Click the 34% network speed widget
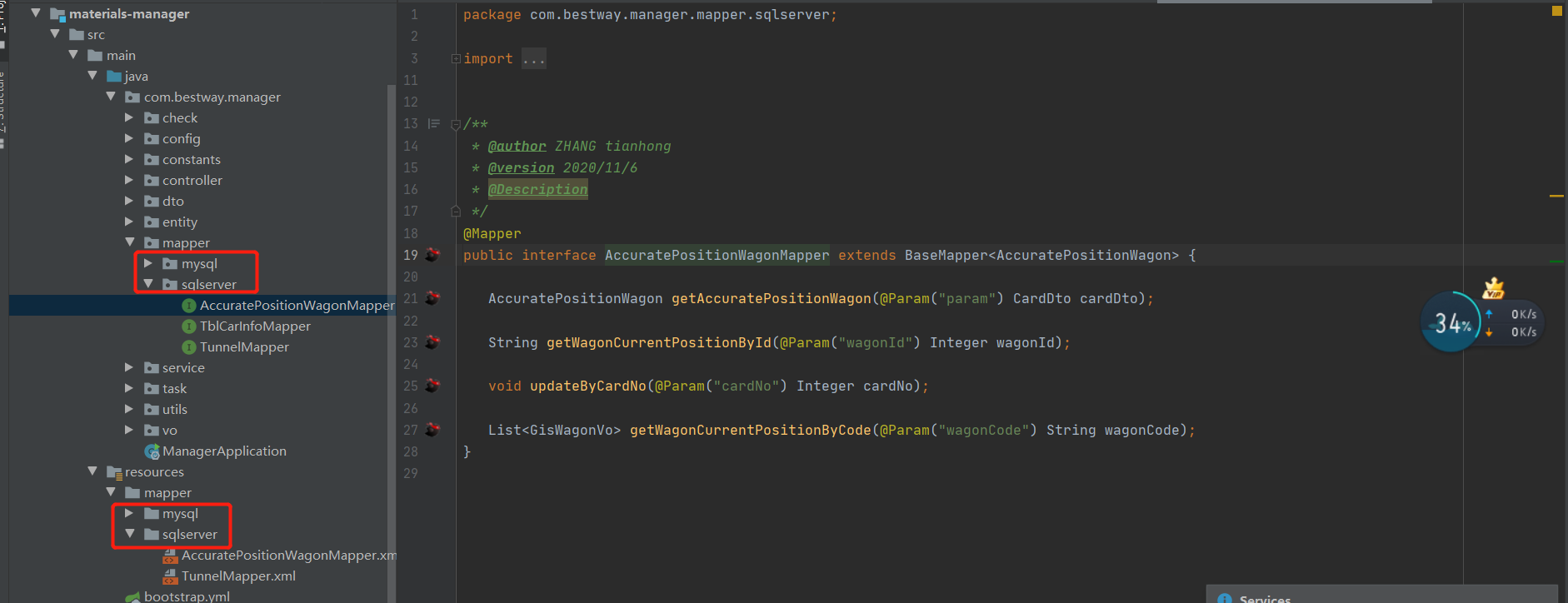 click(x=1451, y=322)
